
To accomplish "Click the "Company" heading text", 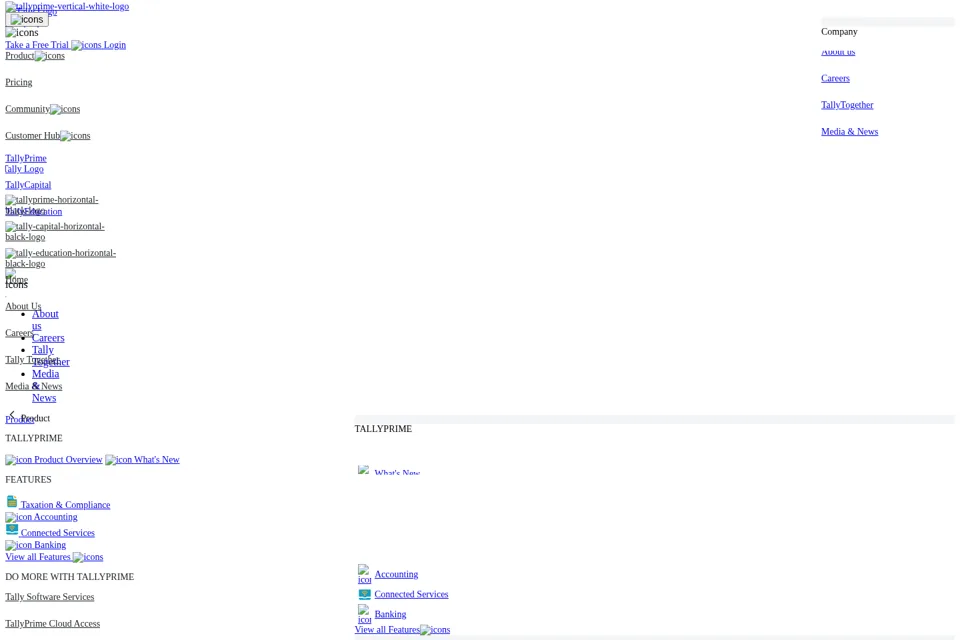I will 839,32.
